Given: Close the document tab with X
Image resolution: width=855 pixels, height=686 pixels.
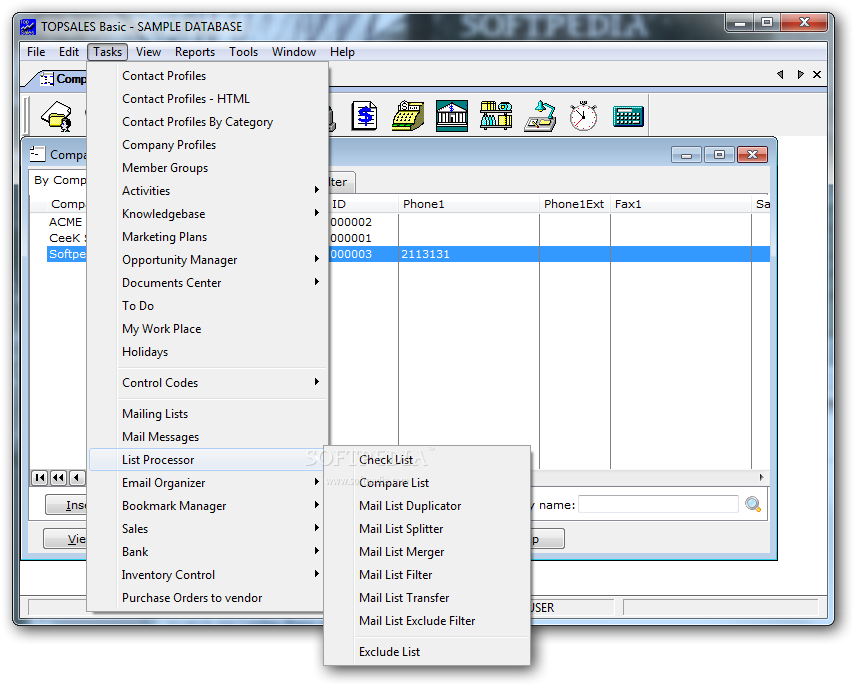Looking at the screenshot, I should click(817, 74).
